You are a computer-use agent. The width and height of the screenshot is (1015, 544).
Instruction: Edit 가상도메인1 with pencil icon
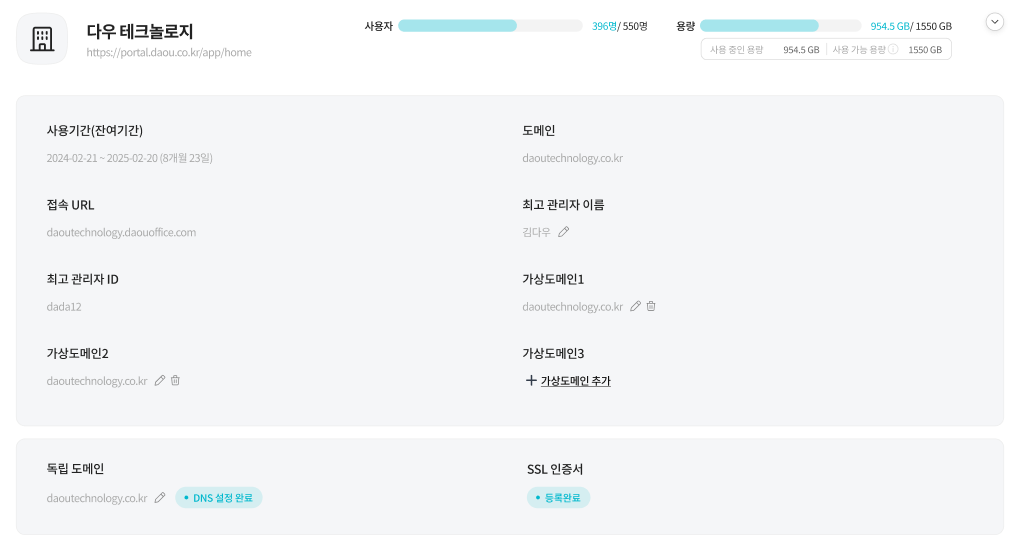(x=635, y=306)
